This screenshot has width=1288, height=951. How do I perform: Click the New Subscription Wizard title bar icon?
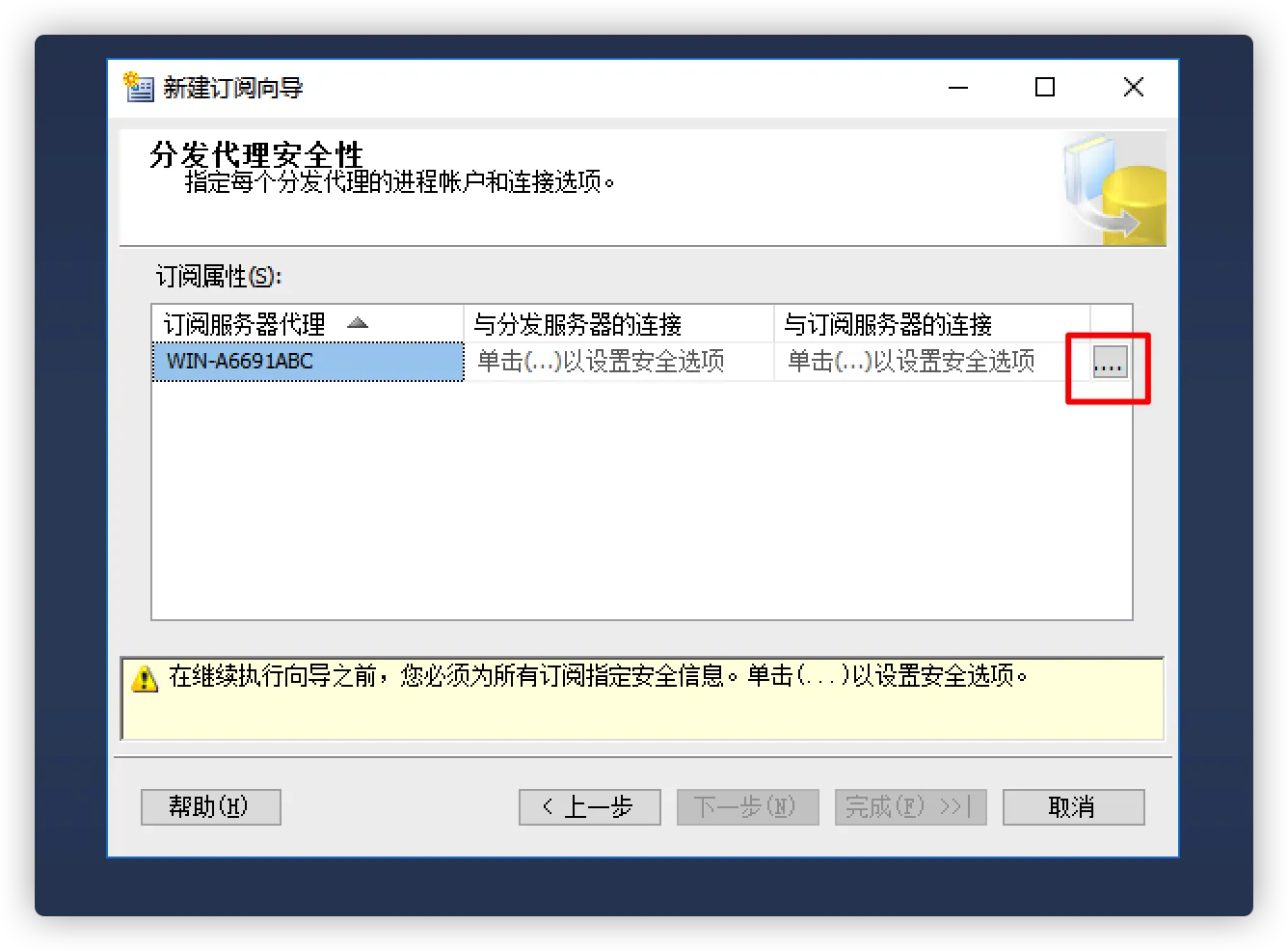[139, 87]
